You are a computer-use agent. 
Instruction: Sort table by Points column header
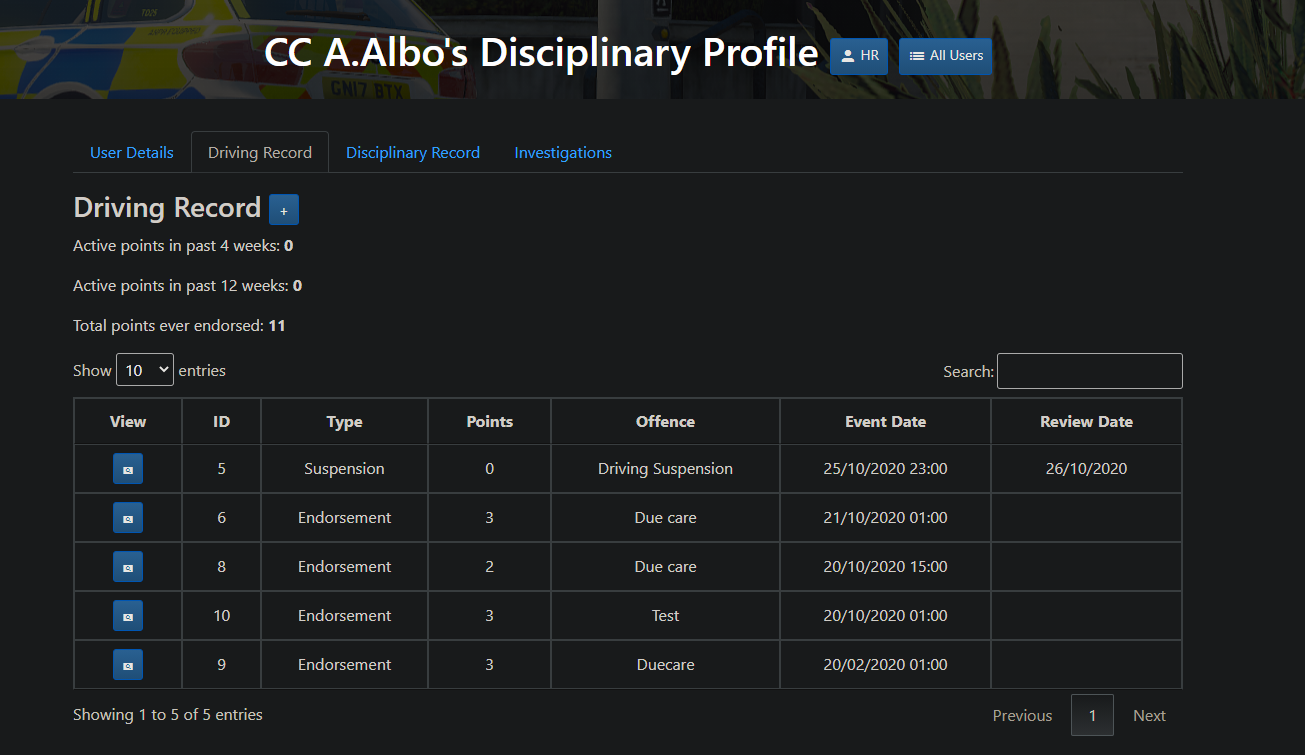point(490,422)
